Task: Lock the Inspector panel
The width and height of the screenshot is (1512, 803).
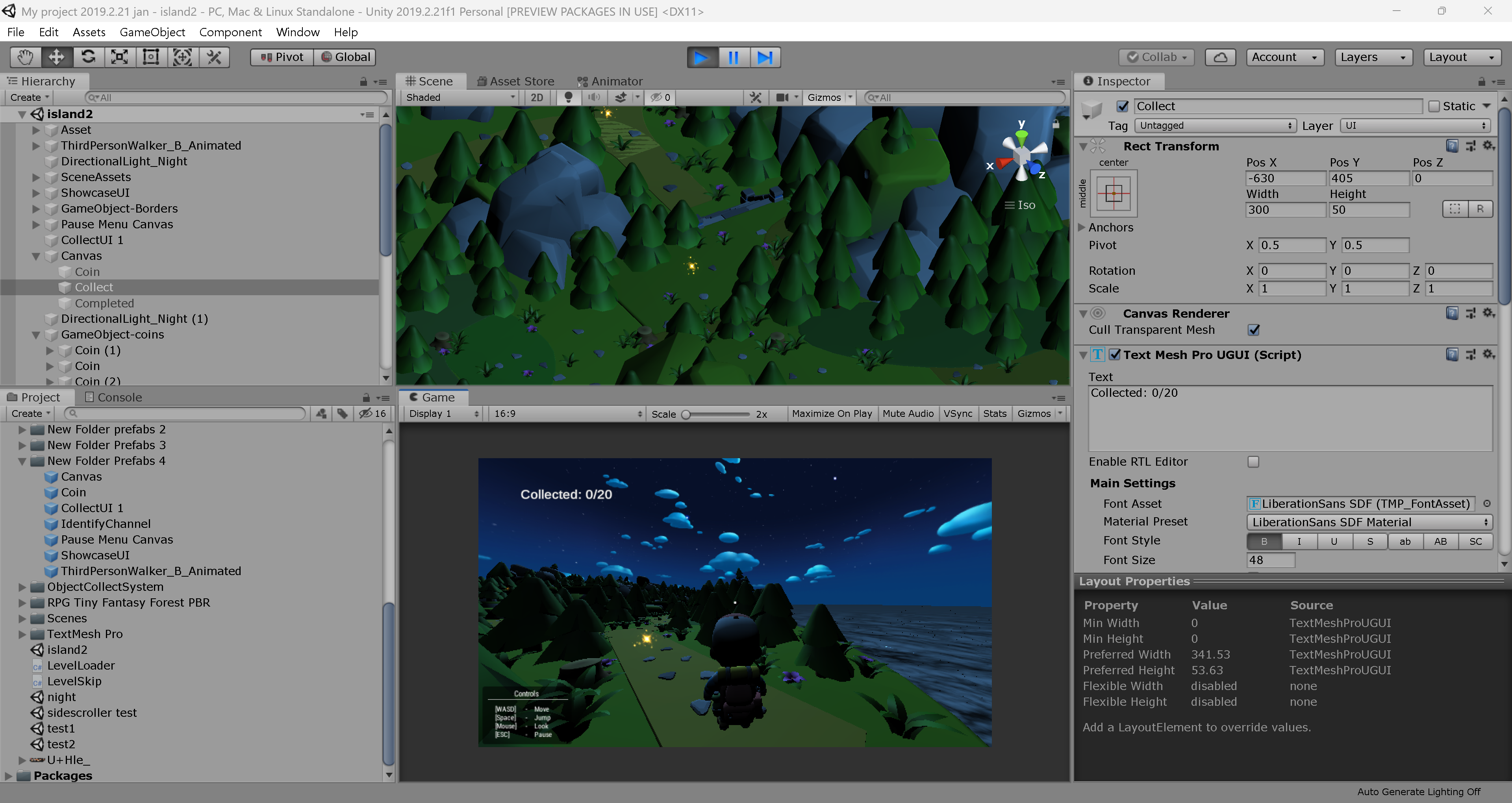Action: point(1481,81)
